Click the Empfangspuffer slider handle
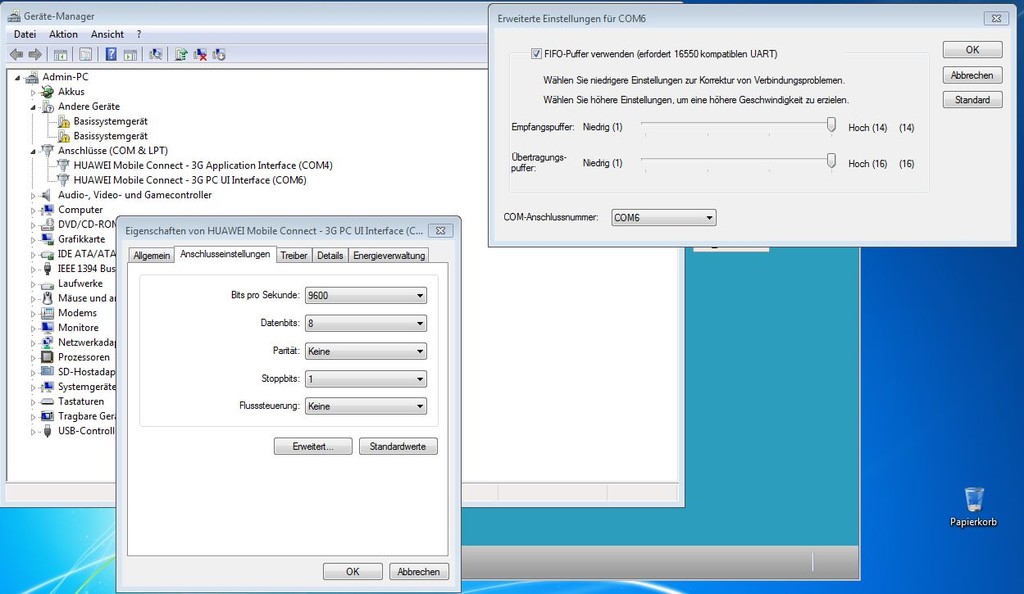The width and height of the screenshot is (1024, 594). (831, 125)
